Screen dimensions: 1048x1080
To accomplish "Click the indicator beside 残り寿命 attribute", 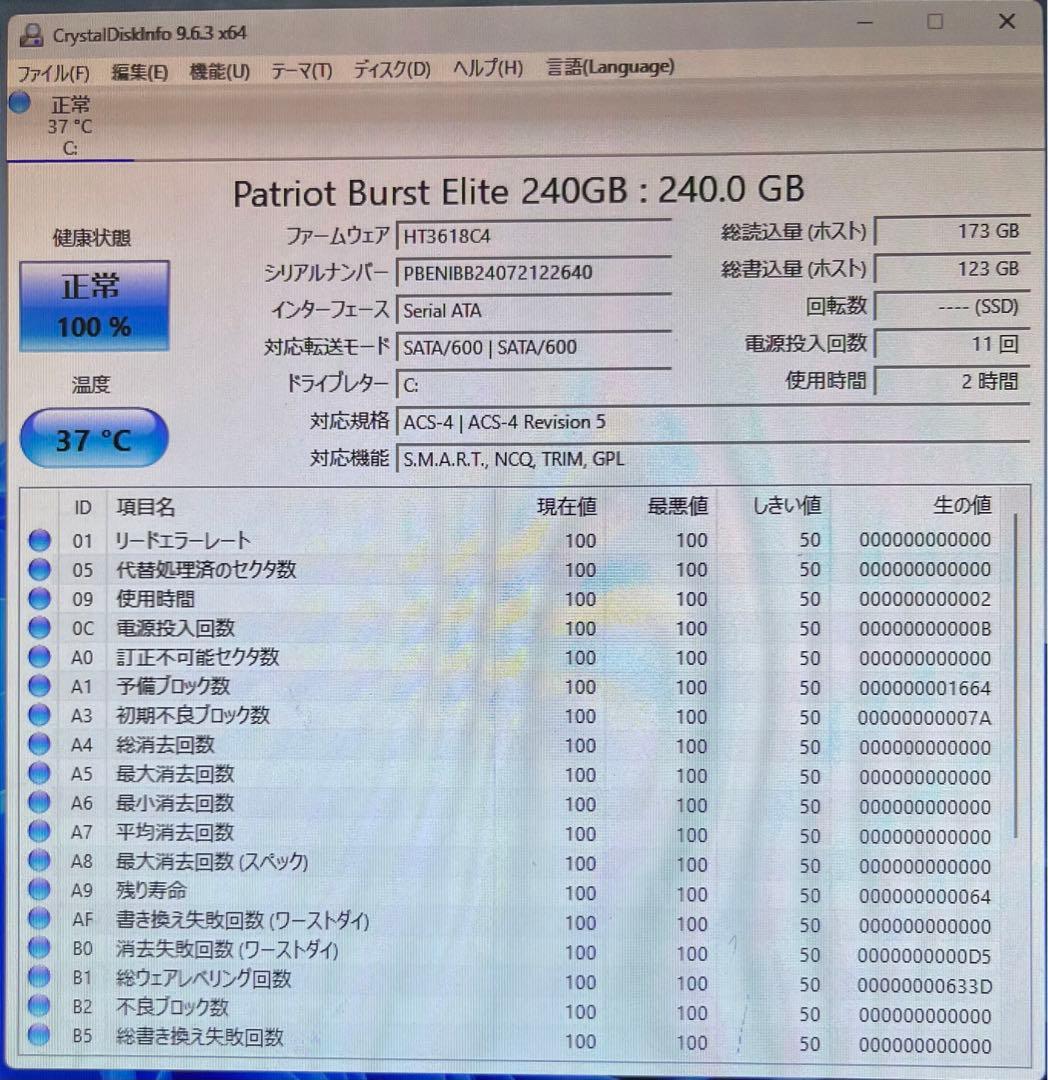I will [39, 892].
